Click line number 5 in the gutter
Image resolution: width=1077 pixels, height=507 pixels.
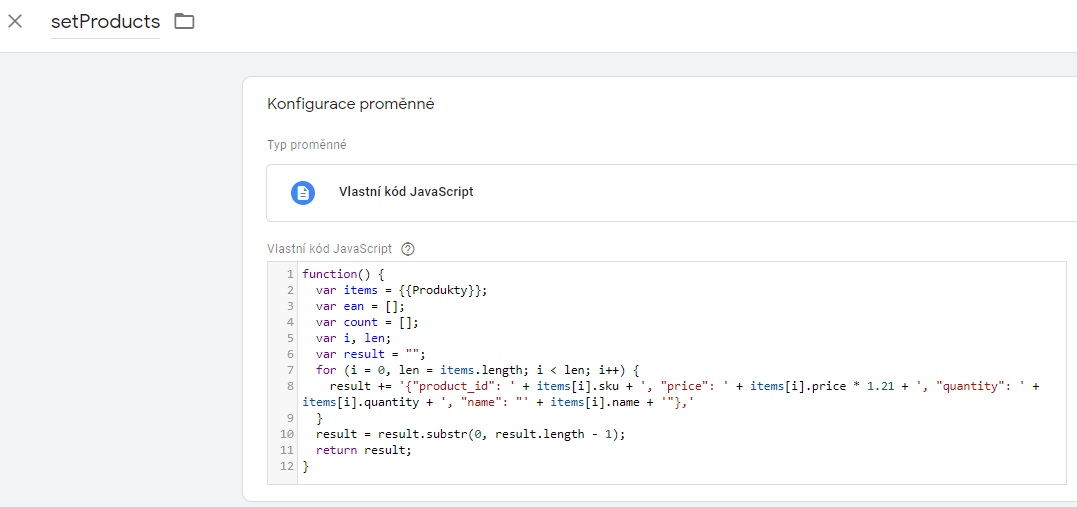pyautogui.click(x=290, y=337)
